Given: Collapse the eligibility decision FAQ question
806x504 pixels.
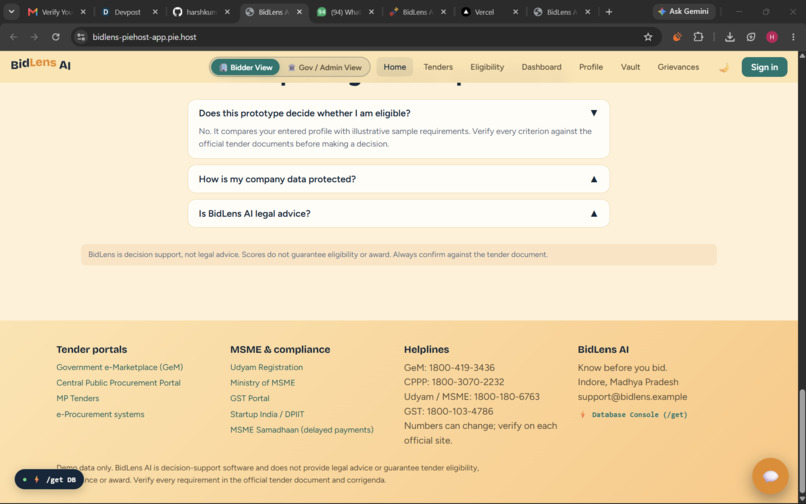Looking at the screenshot, I should pyautogui.click(x=398, y=113).
